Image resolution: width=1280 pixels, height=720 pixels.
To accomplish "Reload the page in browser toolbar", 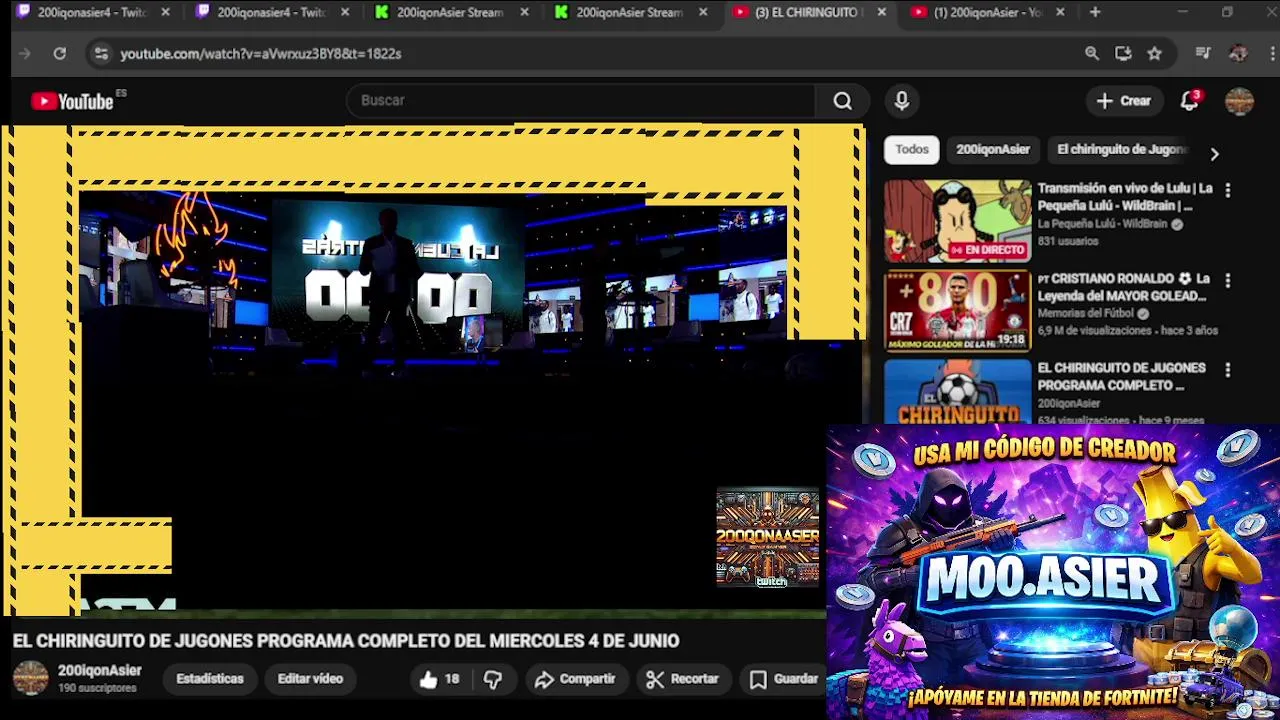I will point(60,53).
